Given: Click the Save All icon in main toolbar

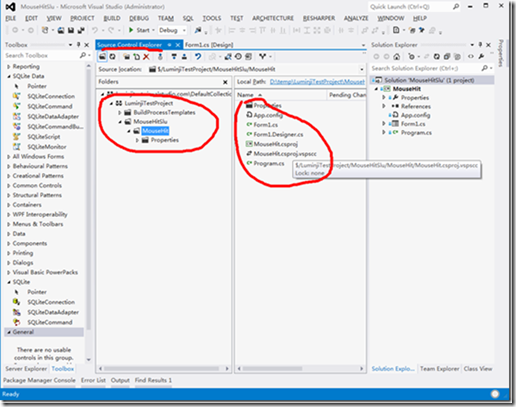Looking at the screenshot, I should coord(81,30).
